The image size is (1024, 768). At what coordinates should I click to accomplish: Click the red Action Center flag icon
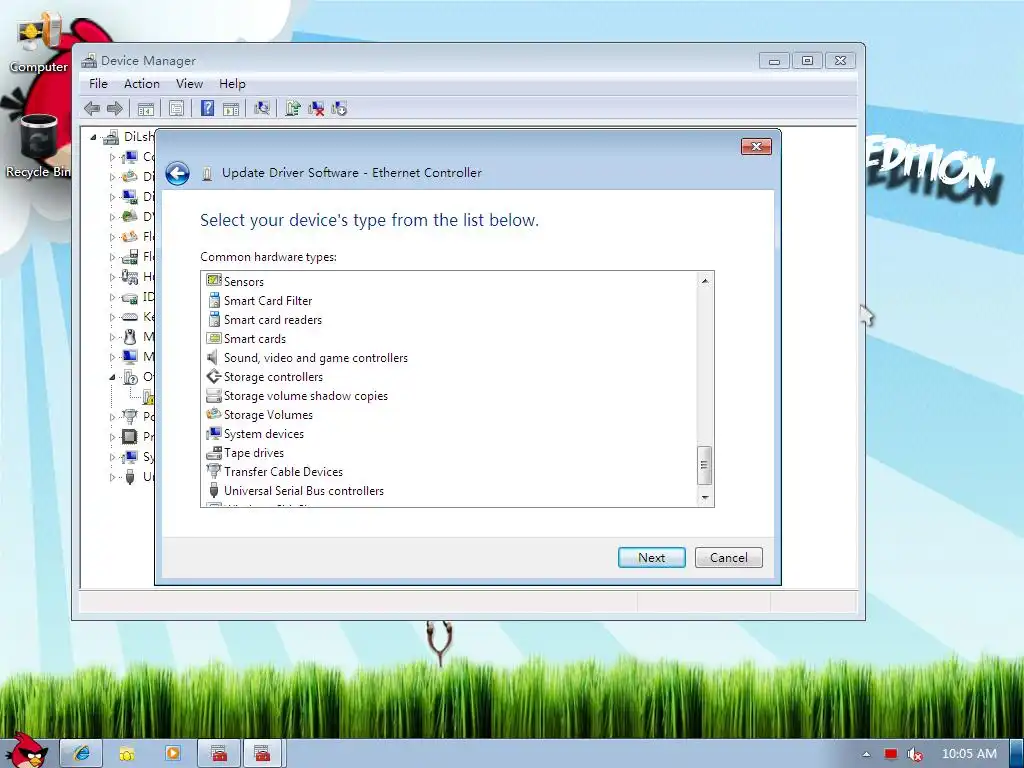click(890, 754)
